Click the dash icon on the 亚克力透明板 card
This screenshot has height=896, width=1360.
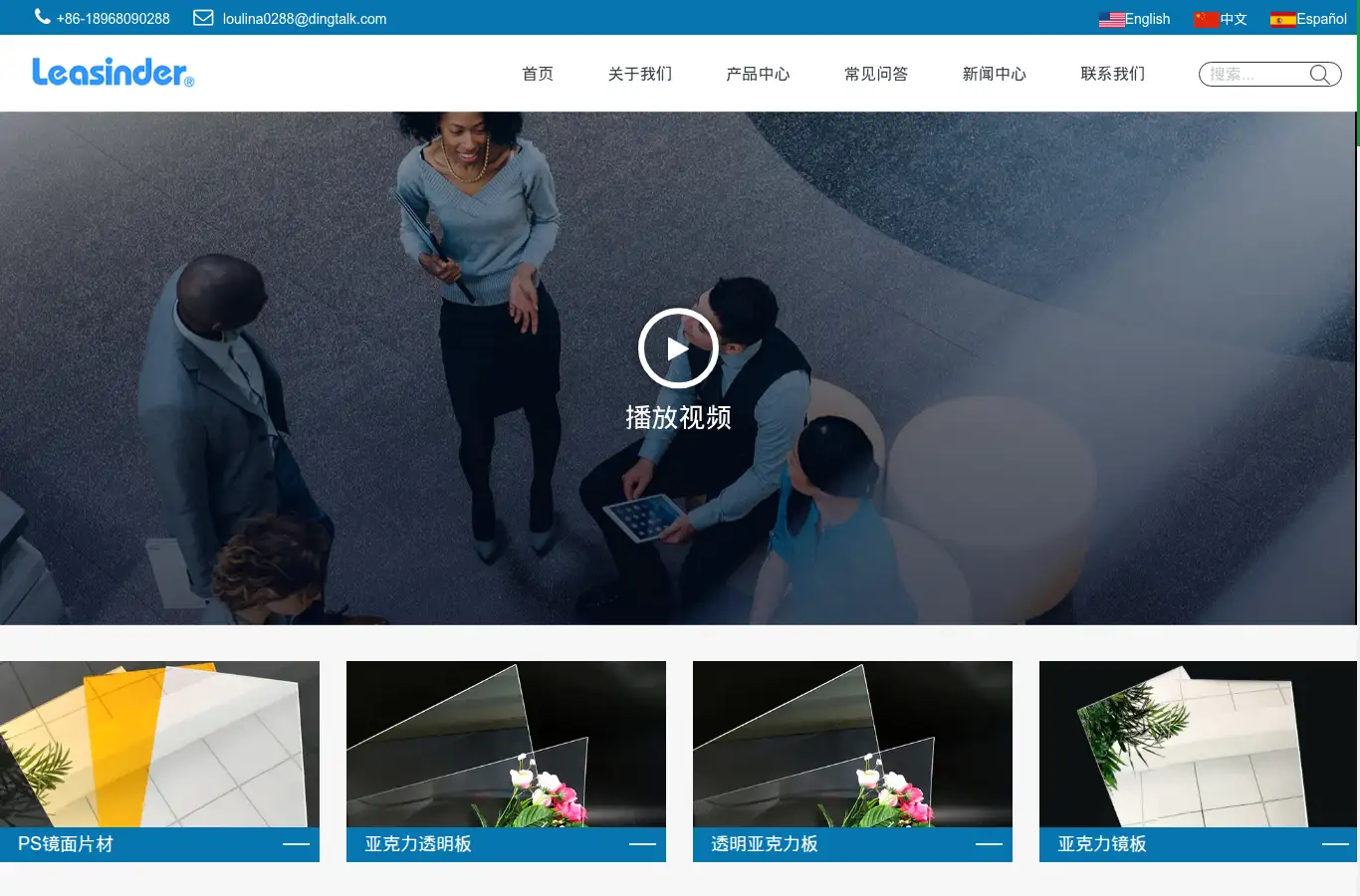pyautogui.click(x=642, y=844)
